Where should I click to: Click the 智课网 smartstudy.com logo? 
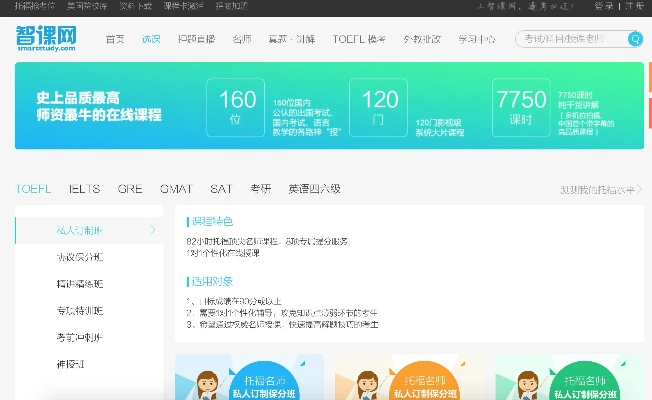coord(46,38)
